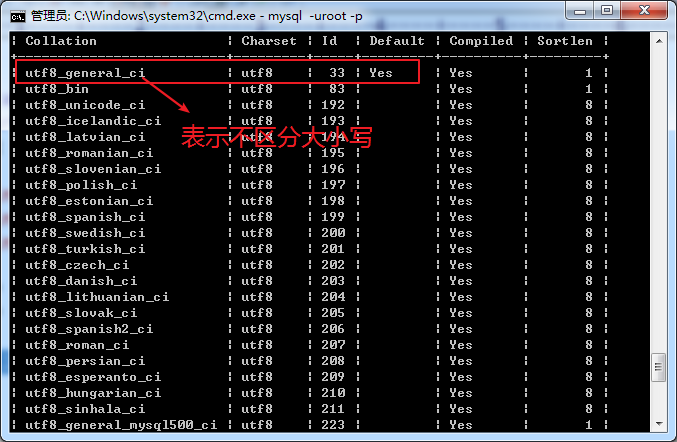Click Sortlen 1 in the utf8_general_ci row
This screenshot has height=442, width=677.
[589, 73]
